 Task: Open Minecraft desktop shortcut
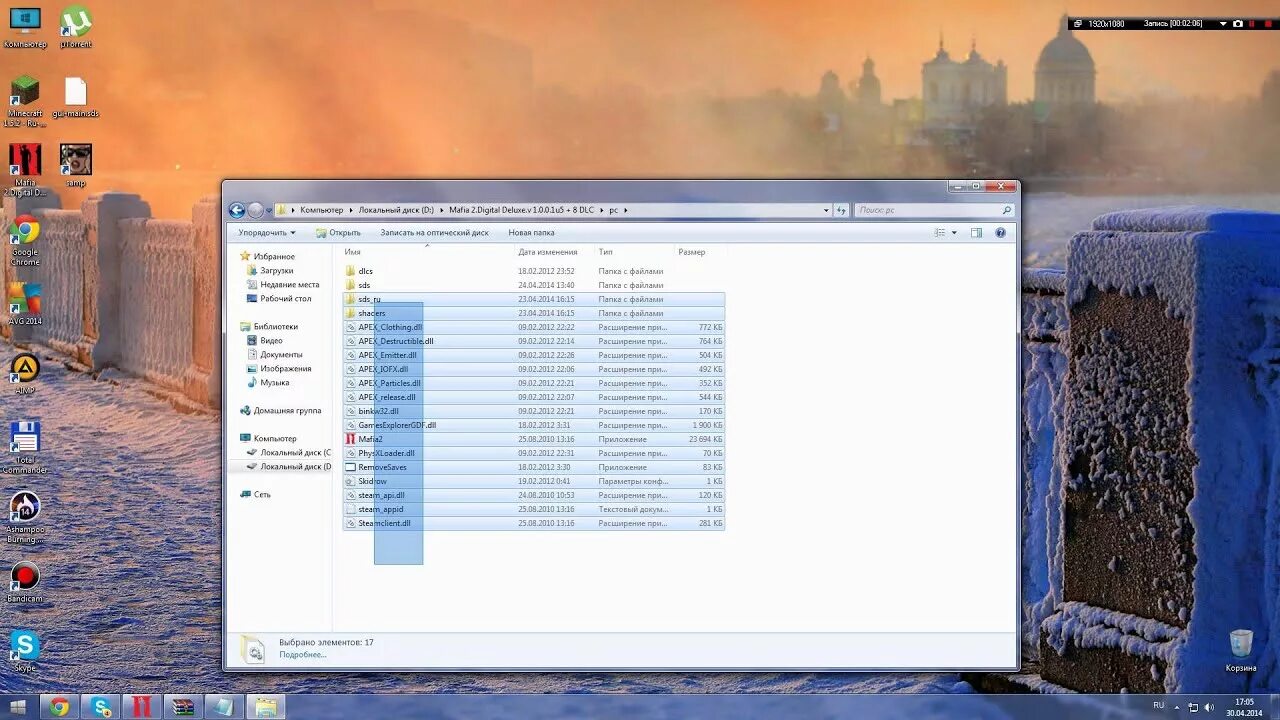pyautogui.click(x=24, y=102)
